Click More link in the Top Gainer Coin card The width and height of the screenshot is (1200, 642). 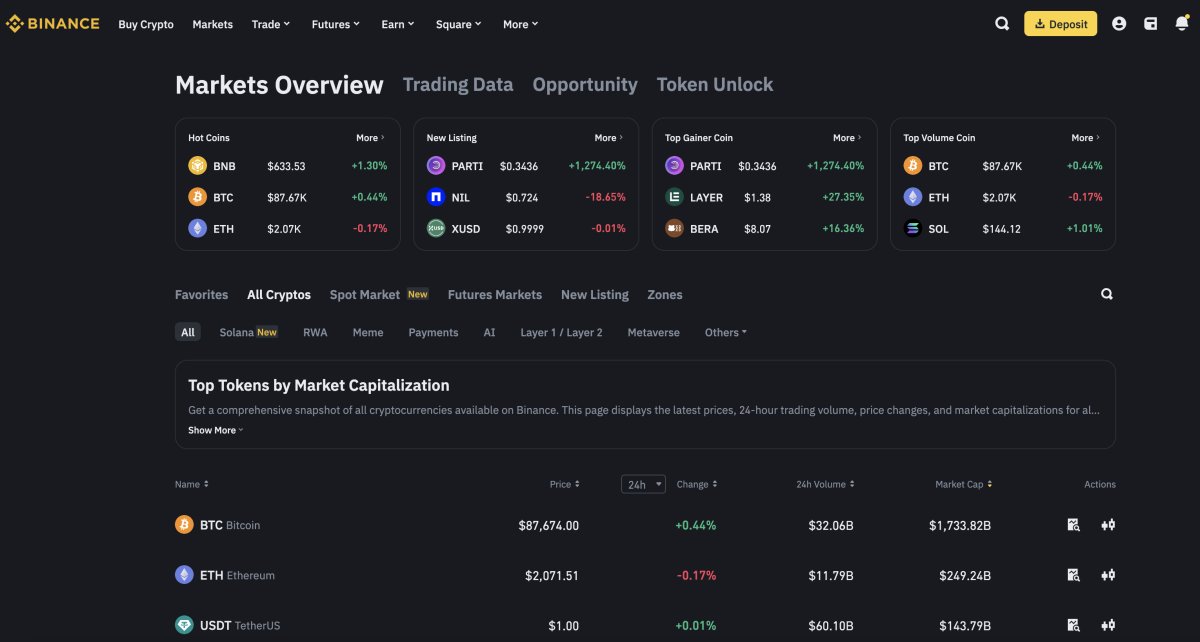click(x=848, y=138)
